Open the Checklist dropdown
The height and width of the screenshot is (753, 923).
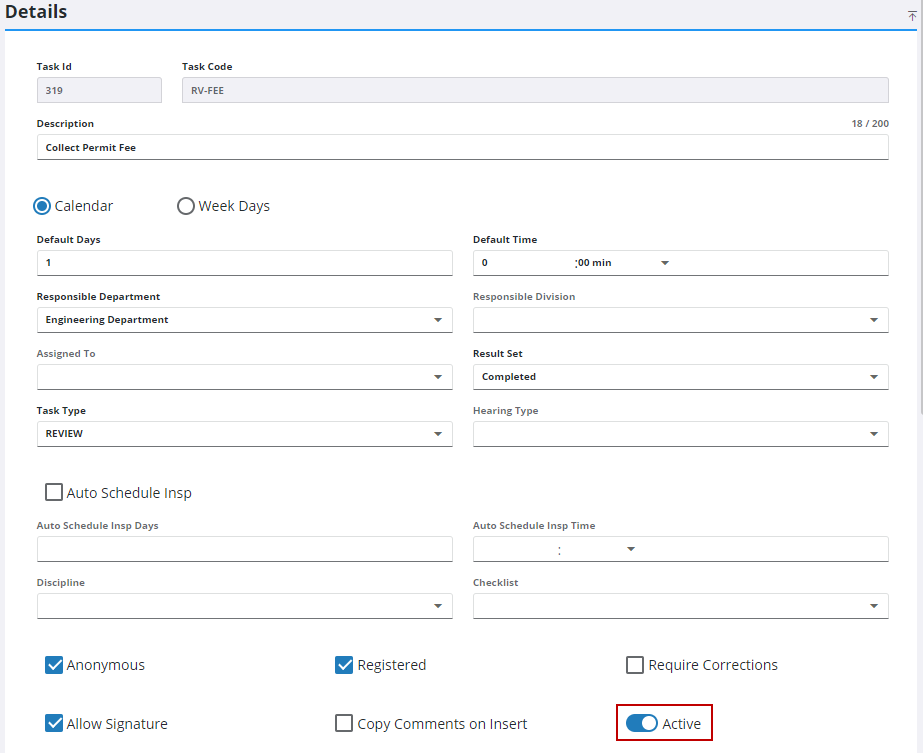tap(874, 606)
